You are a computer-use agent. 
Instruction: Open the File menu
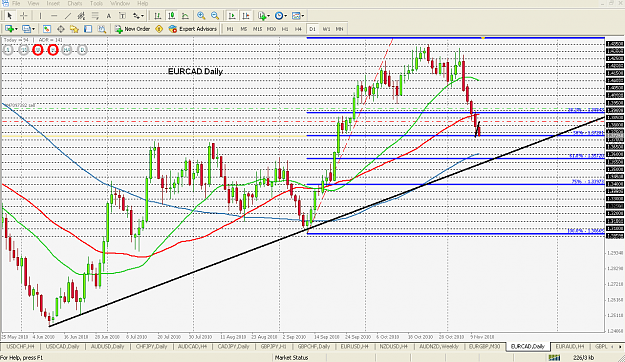pos(16,3)
